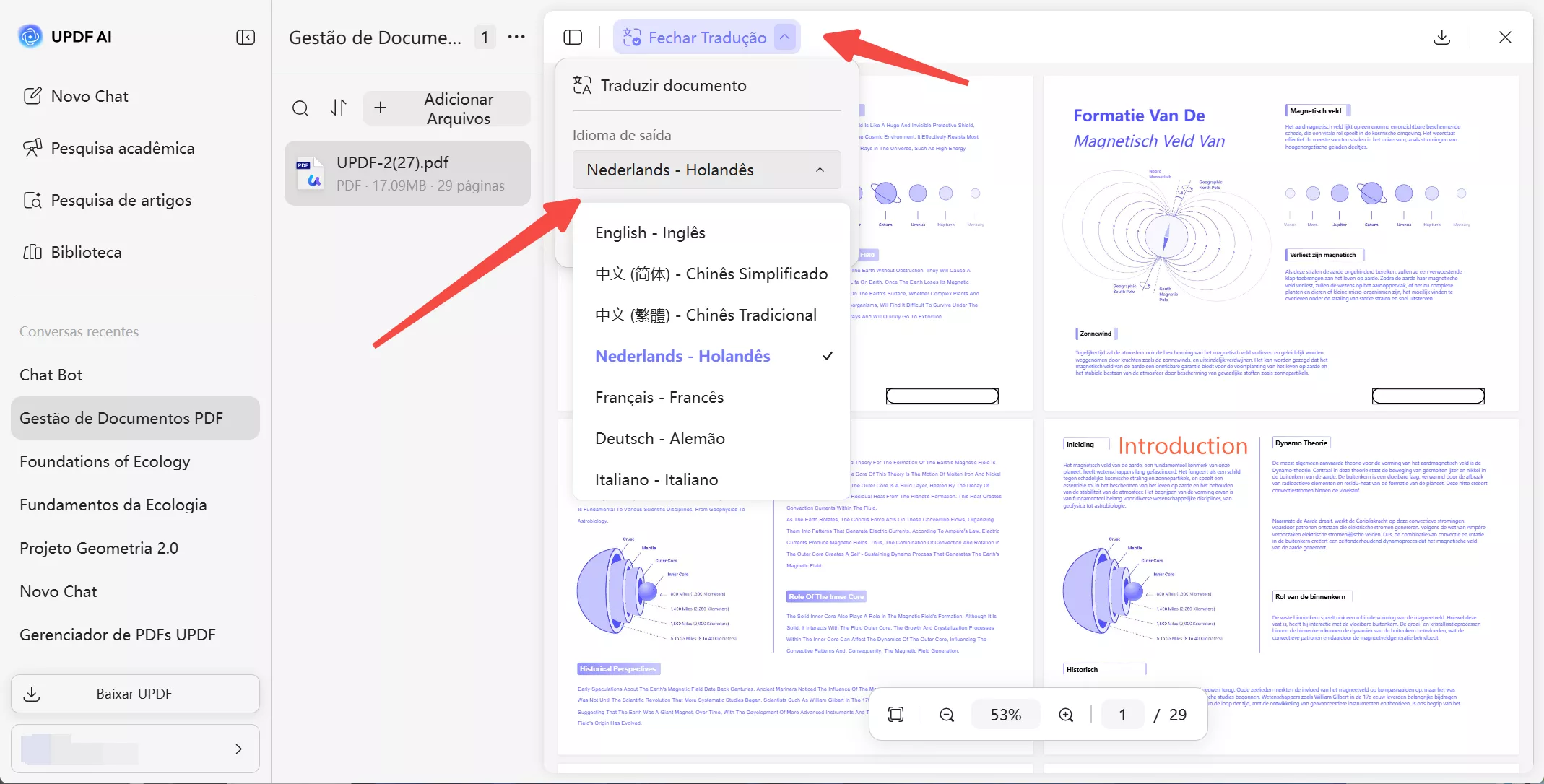Screen dimensions: 1544x784
Task: Click the fit page icon
Action: point(895,715)
